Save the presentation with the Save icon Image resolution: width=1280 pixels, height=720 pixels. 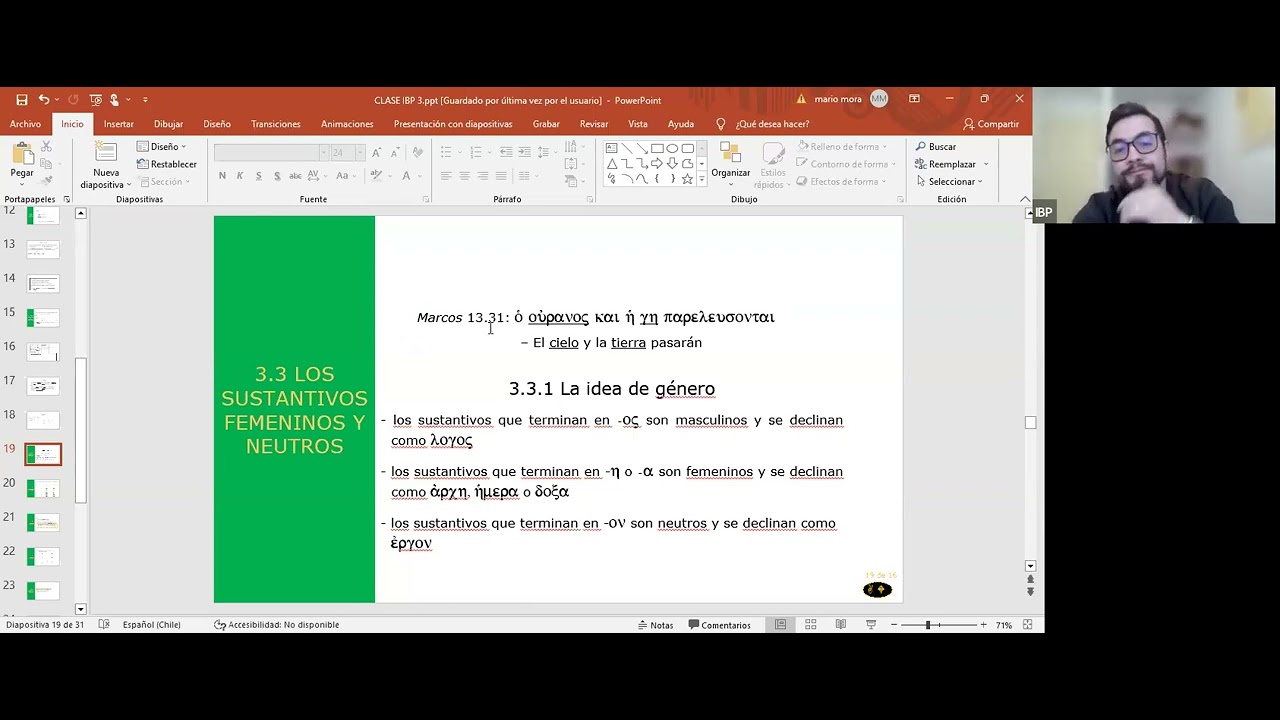click(x=22, y=100)
